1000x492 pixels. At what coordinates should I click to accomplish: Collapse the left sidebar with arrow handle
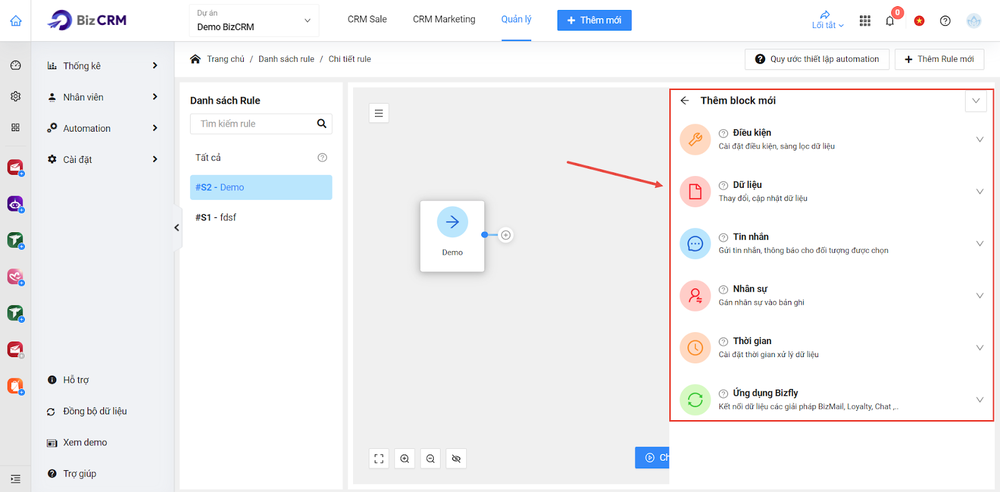pyautogui.click(x=177, y=228)
